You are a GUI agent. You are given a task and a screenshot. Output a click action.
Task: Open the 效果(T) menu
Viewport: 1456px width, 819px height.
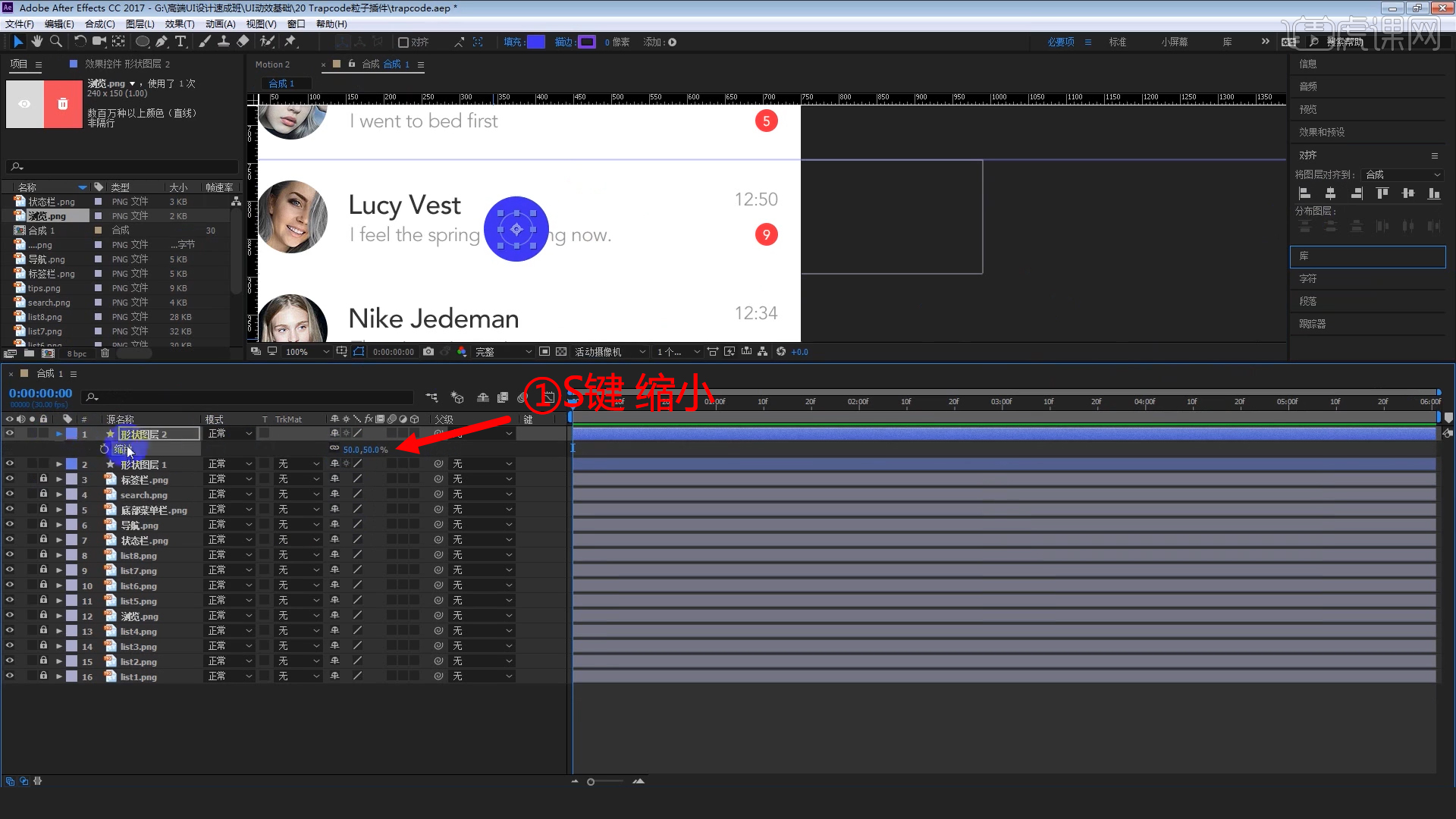(180, 24)
